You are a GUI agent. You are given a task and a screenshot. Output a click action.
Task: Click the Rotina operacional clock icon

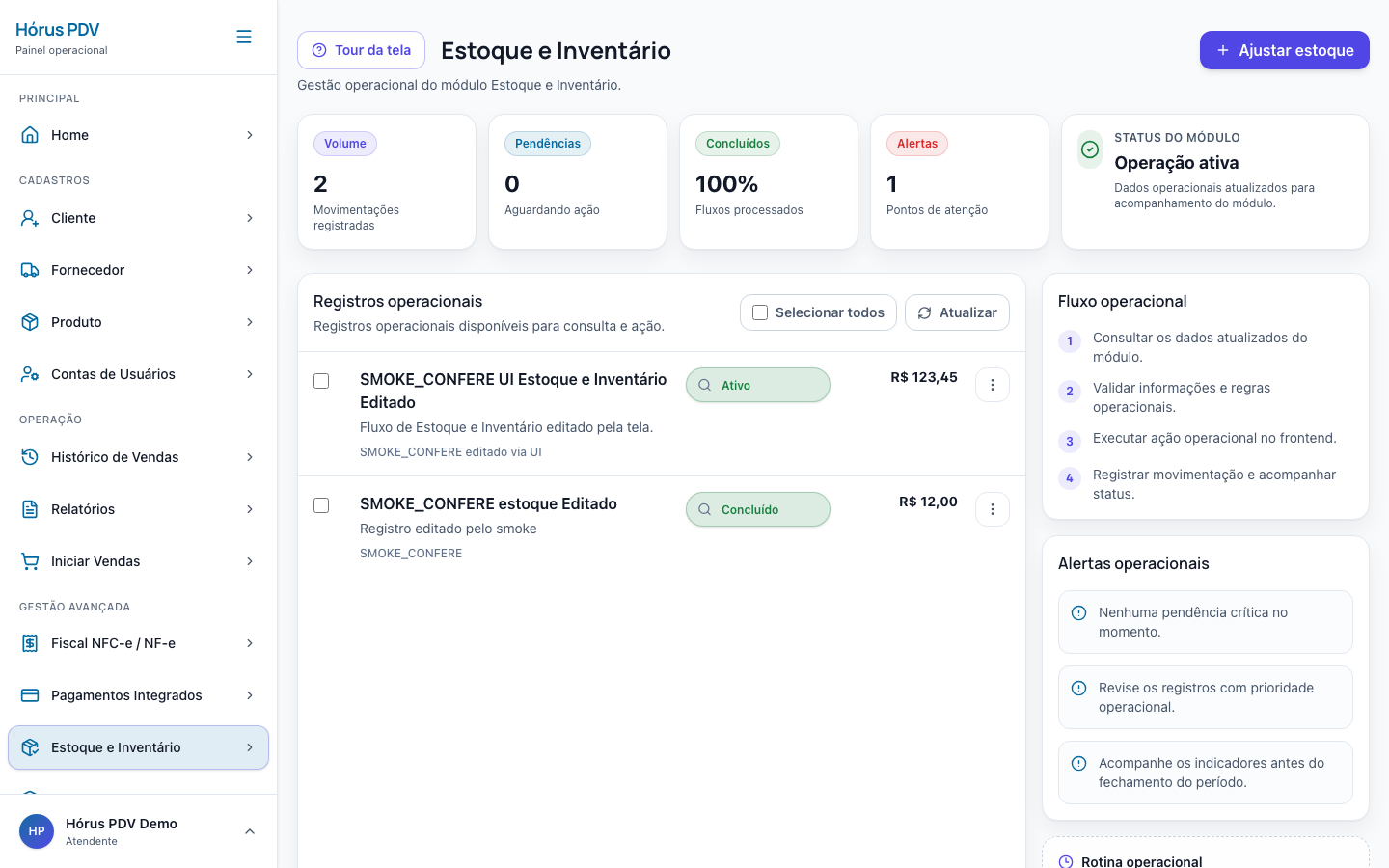click(1066, 861)
